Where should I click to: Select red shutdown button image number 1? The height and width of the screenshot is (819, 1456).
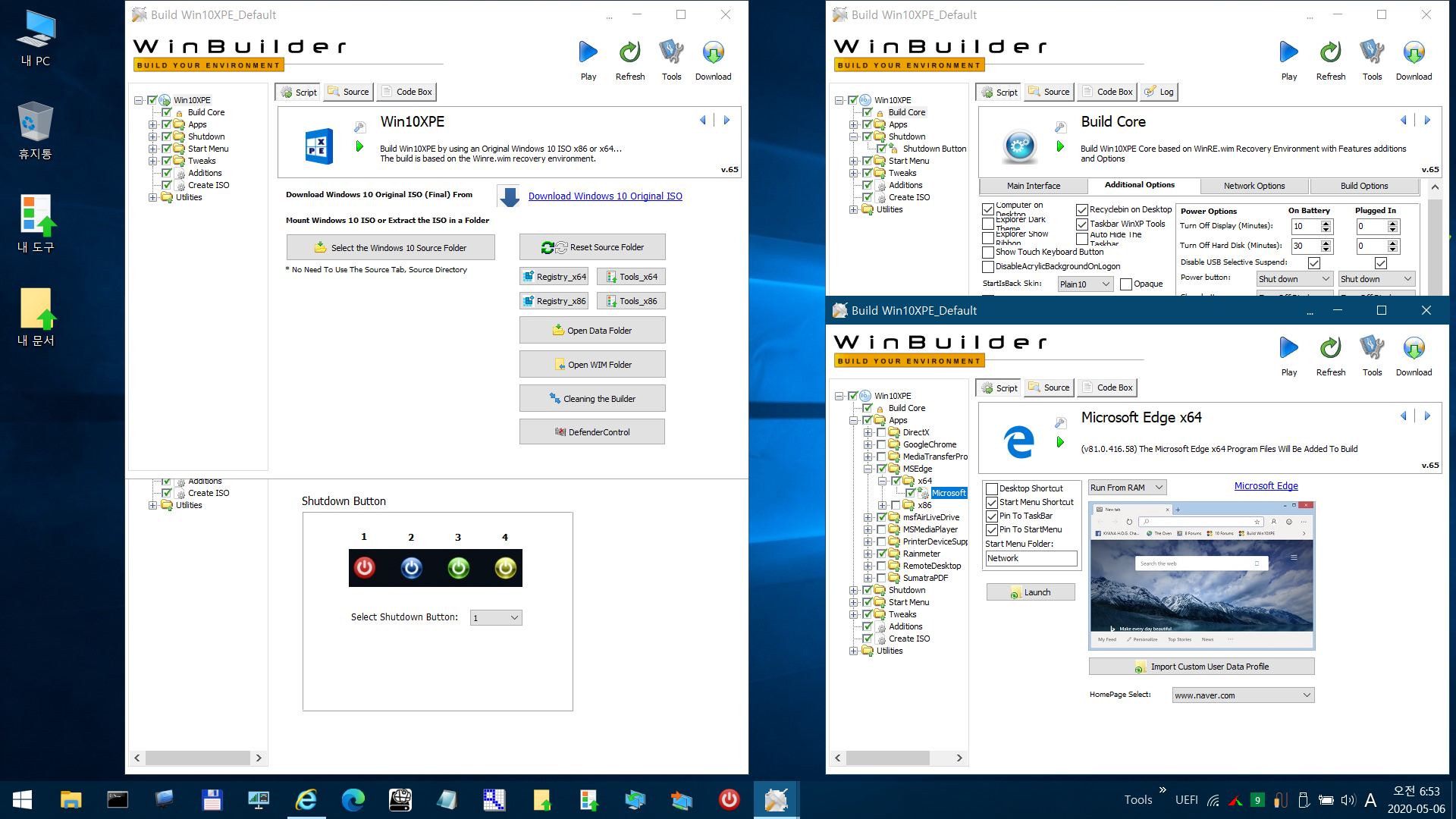pyautogui.click(x=365, y=567)
